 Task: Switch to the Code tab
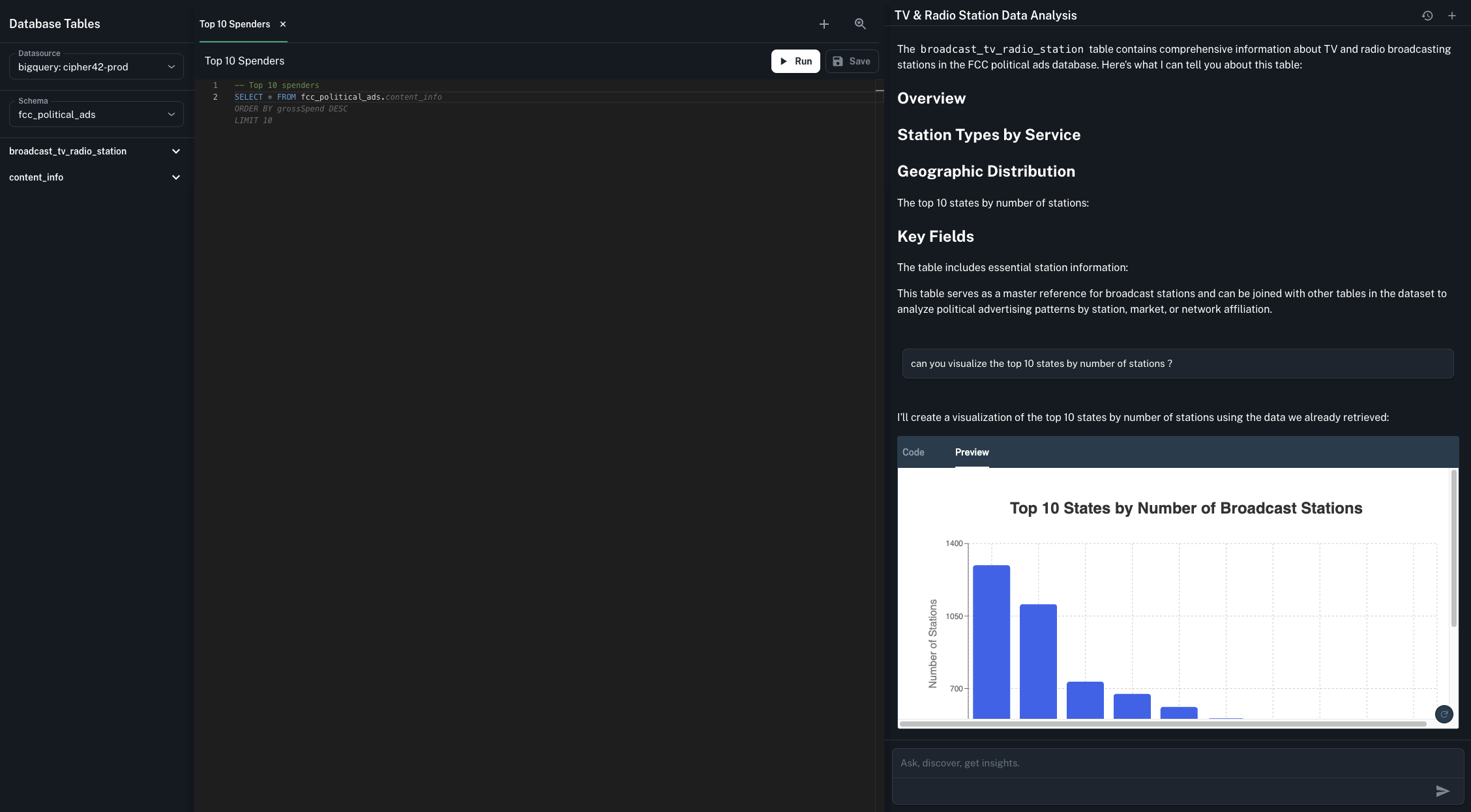913,452
